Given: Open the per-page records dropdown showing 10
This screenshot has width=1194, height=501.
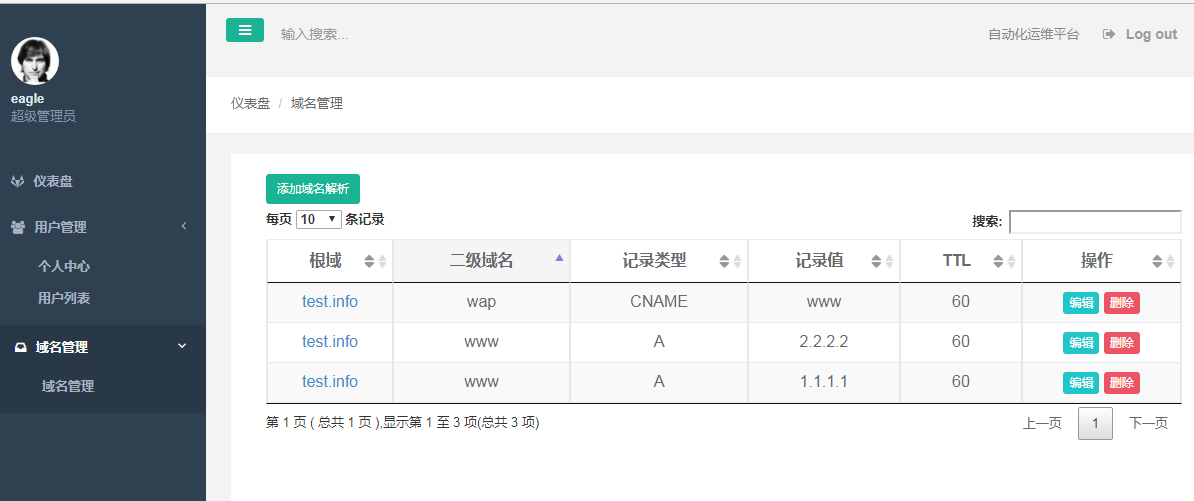Looking at the screenshot, I should coord(318,219).
